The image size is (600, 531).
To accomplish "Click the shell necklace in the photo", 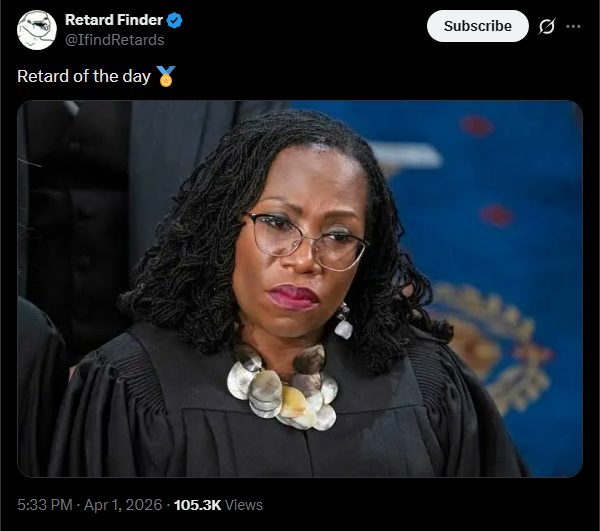I will click(281, 389).
